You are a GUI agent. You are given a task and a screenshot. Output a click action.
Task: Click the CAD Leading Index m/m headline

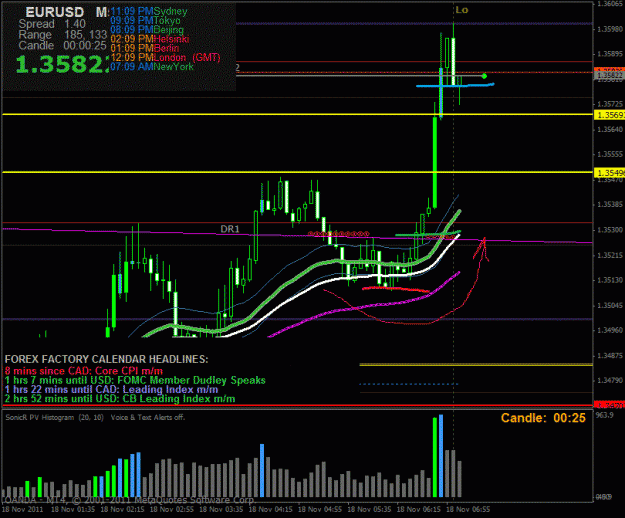[112, 389]
